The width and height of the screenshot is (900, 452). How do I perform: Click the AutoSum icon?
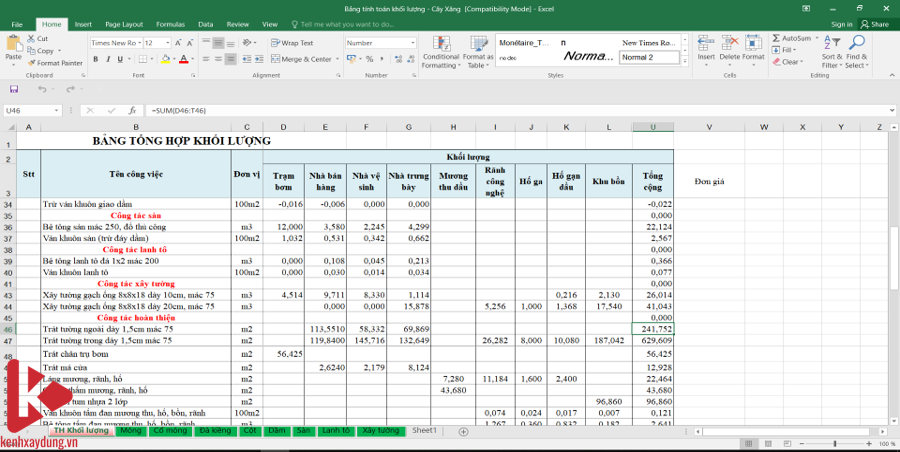[x=777, y=38]
